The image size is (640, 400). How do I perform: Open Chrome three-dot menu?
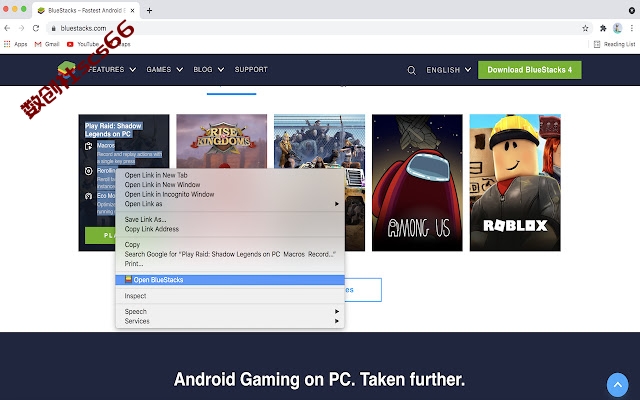click(632, 28)
